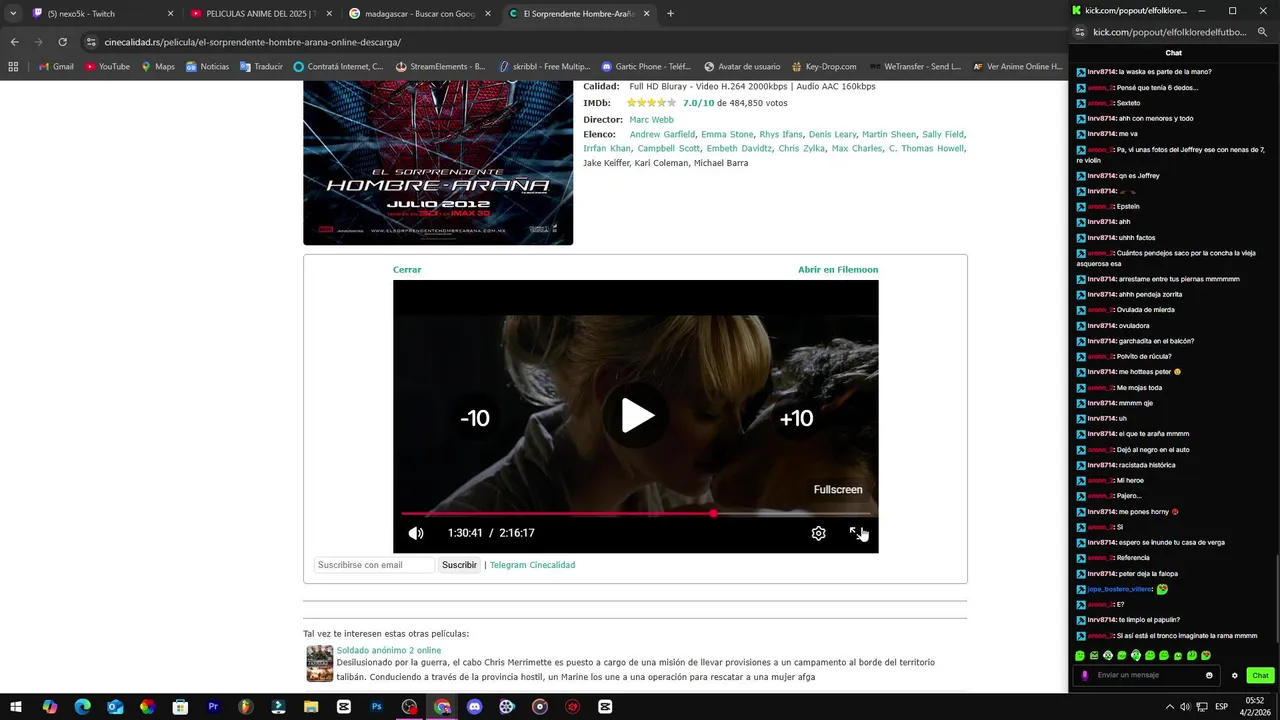This screenshot has height=720, width=1280.
Task: Open the YouTube bookmark
Action: [107, 67]
